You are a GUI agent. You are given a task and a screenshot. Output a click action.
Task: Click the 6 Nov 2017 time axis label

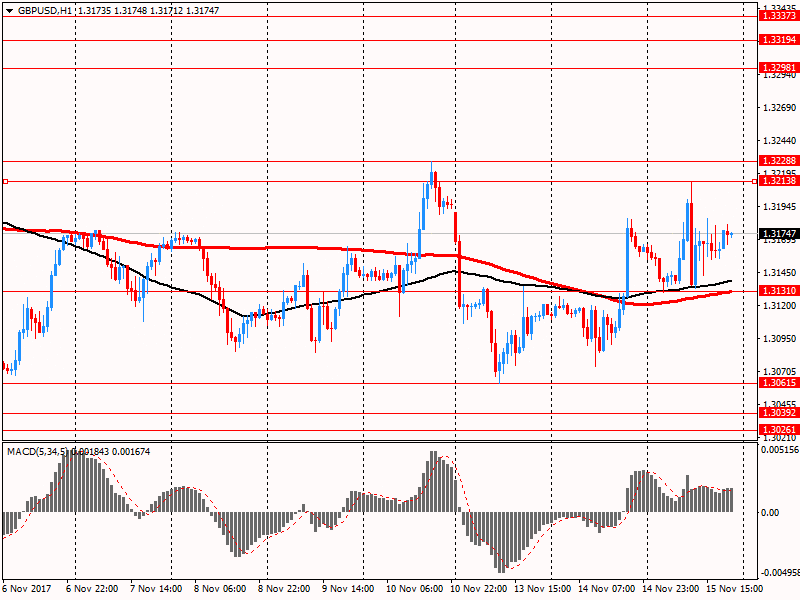27,589
